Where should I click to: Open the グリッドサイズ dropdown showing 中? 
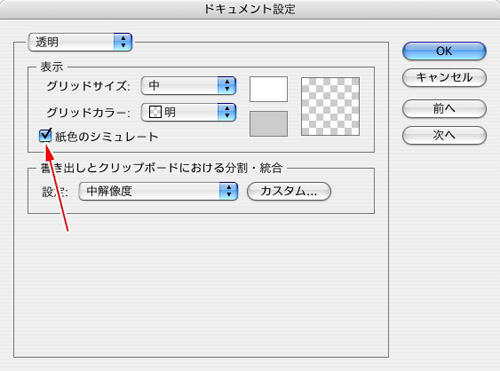click(189, 85)
